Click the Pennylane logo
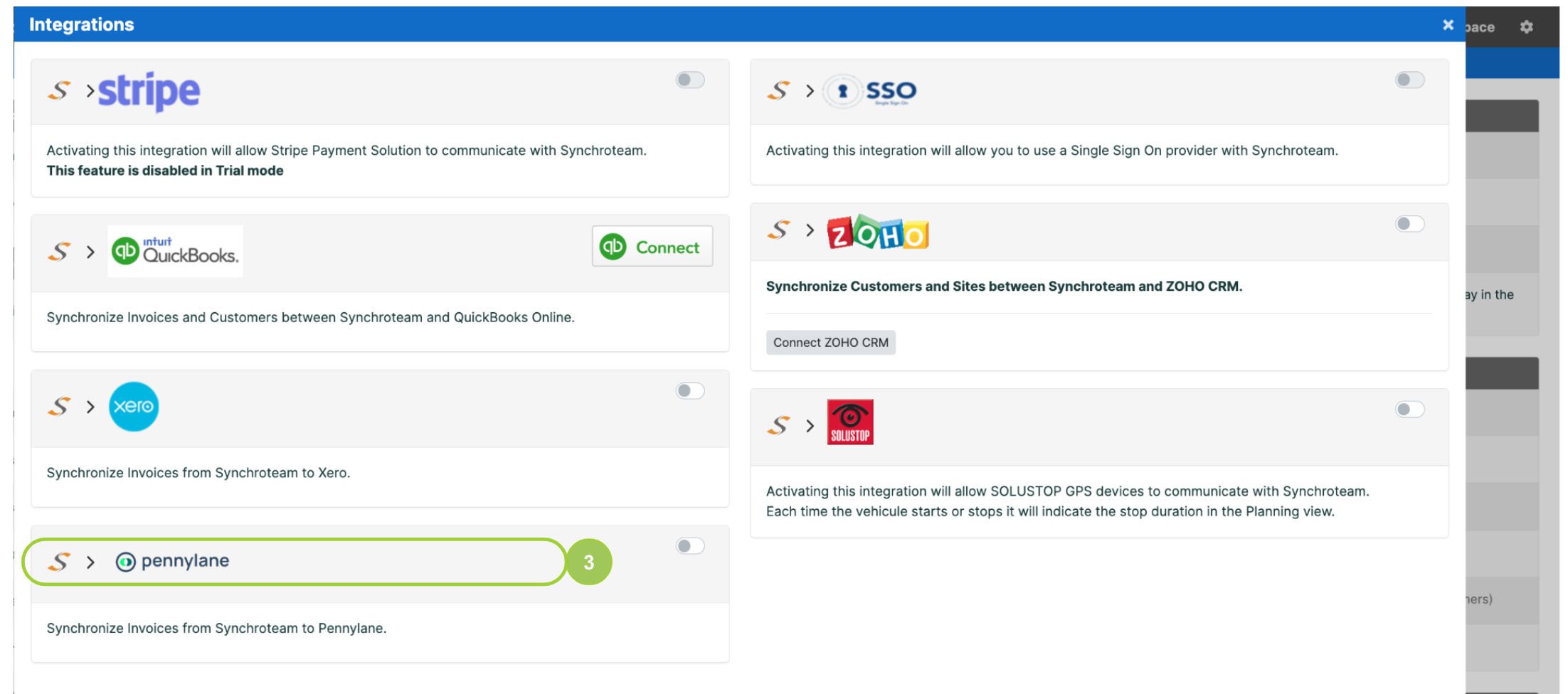The width and height of the screenshot is (1568, 694). 172,562
